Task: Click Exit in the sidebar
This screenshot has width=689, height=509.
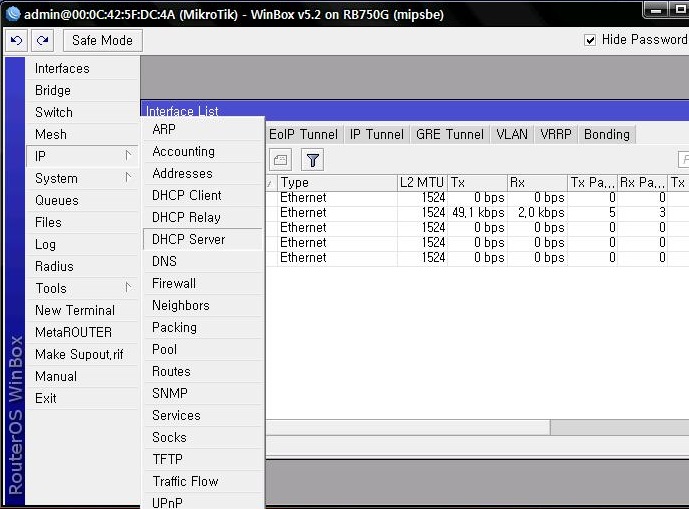Action: coord(82,398)
